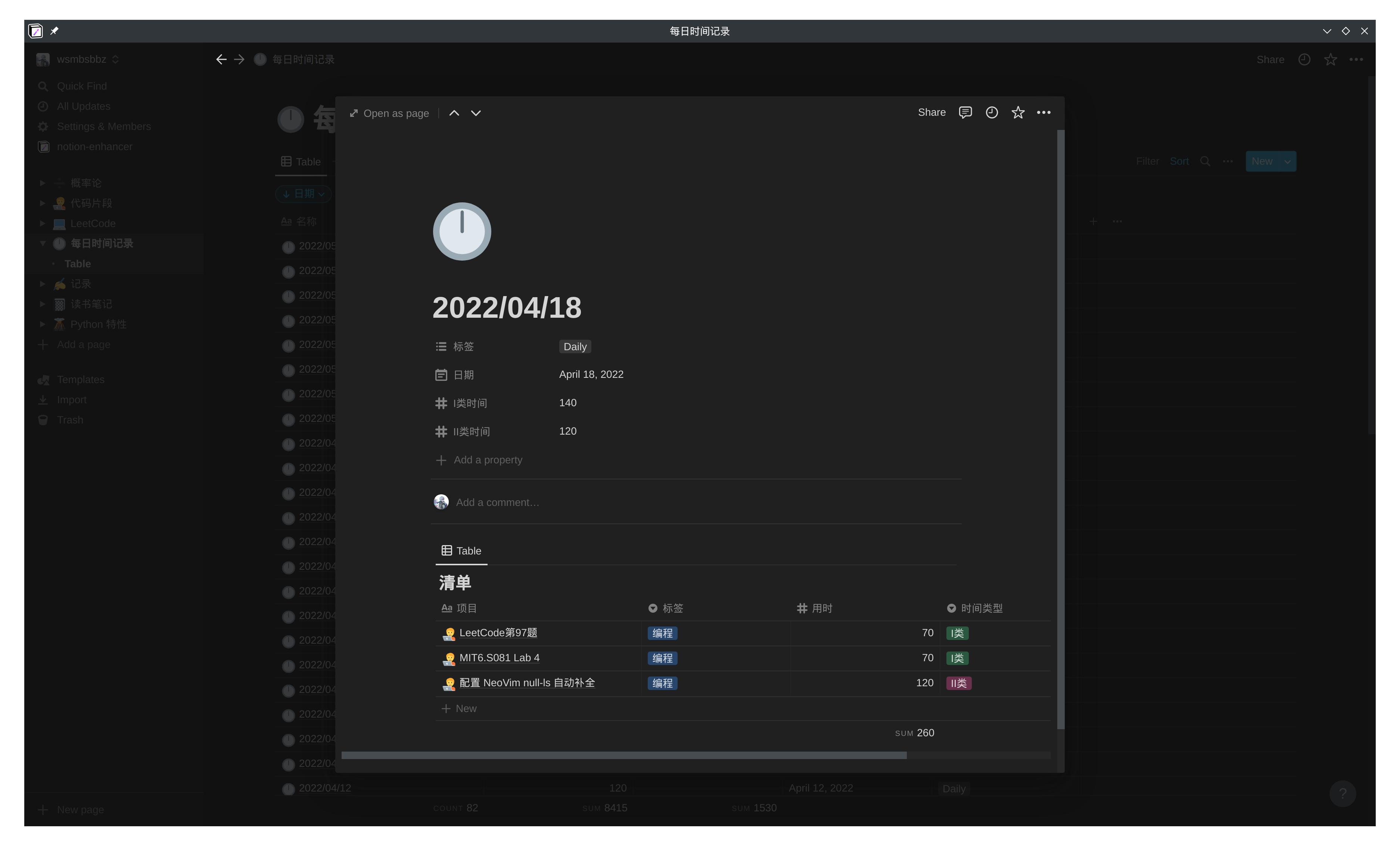The height and width of the screenshot is (855, 1400).
Task: Open the help question mark button
Action: click(x=1343, y=794)
